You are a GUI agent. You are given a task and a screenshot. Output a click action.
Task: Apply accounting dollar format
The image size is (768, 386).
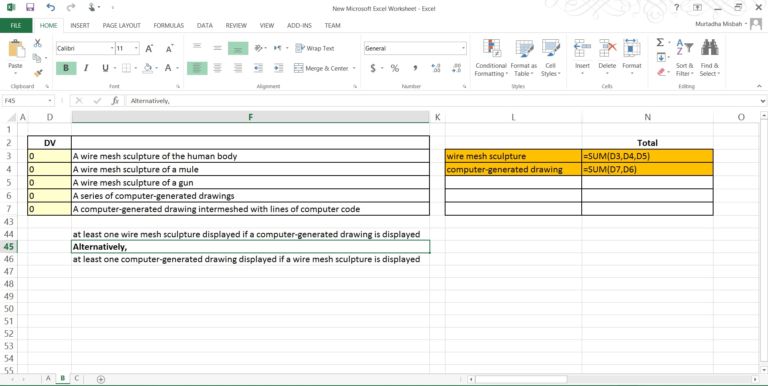coord(373,68)
